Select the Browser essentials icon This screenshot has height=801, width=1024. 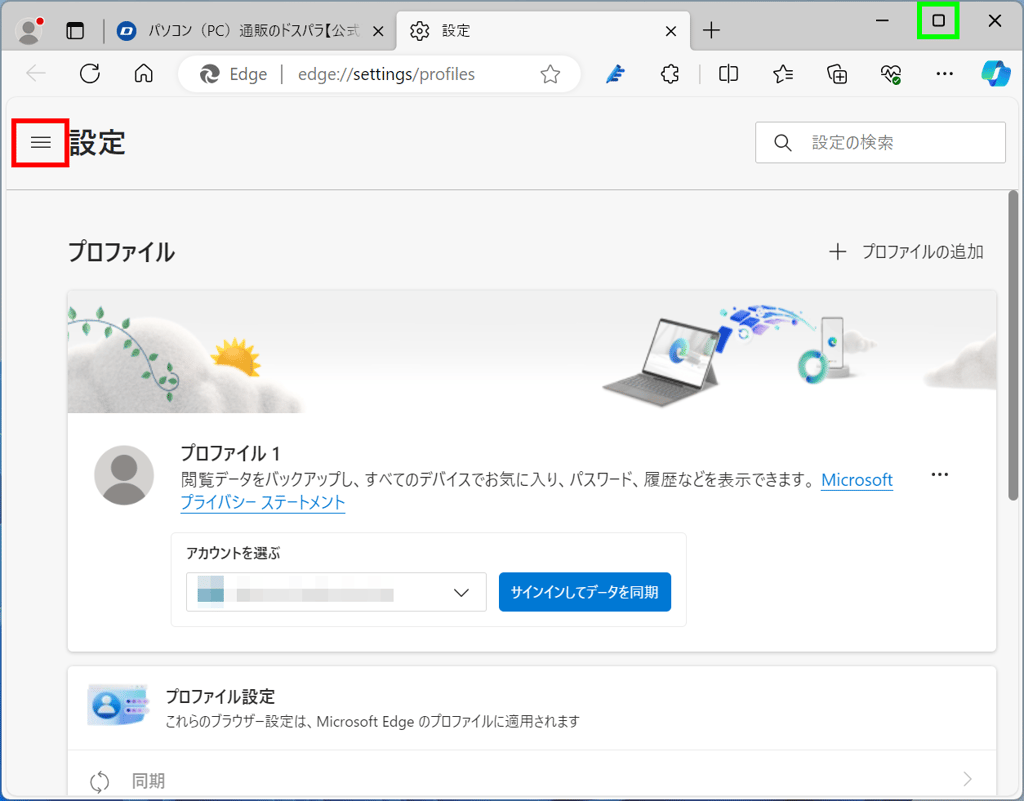click(x=891, y=73)
